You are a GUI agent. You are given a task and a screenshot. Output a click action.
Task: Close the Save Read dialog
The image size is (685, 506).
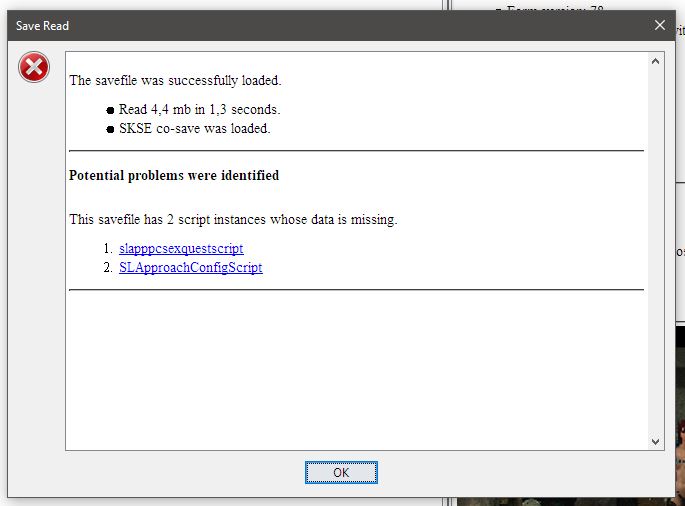(x=660, y=25)
